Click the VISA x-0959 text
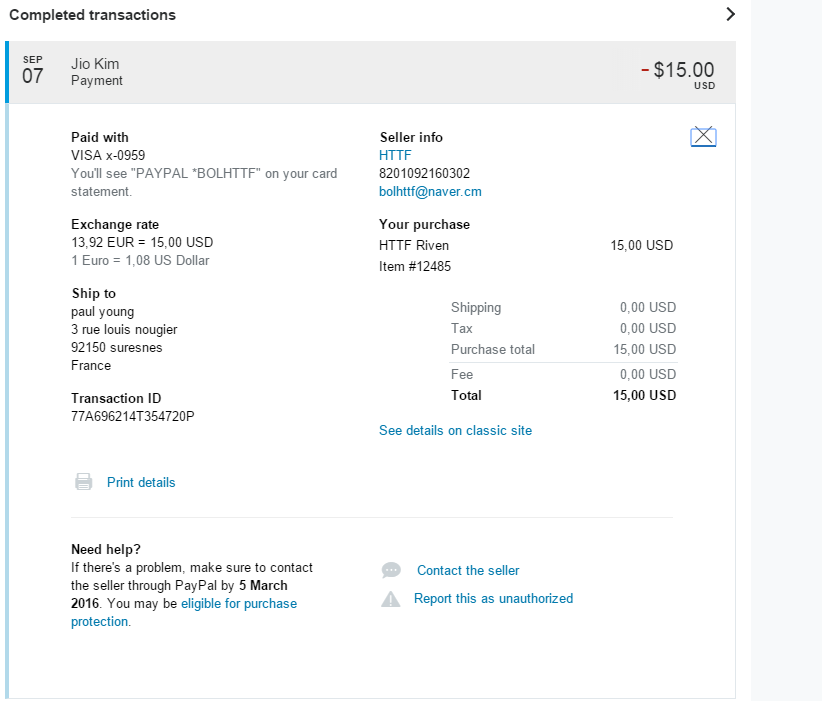 [x=108, y=155]
